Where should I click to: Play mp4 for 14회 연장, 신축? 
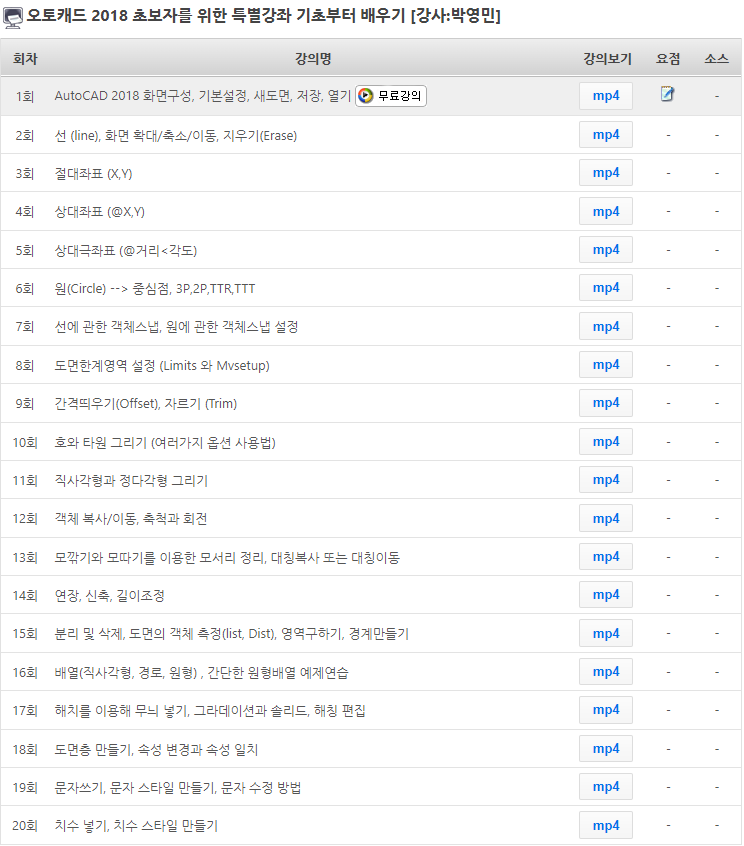tap(606, 595)
